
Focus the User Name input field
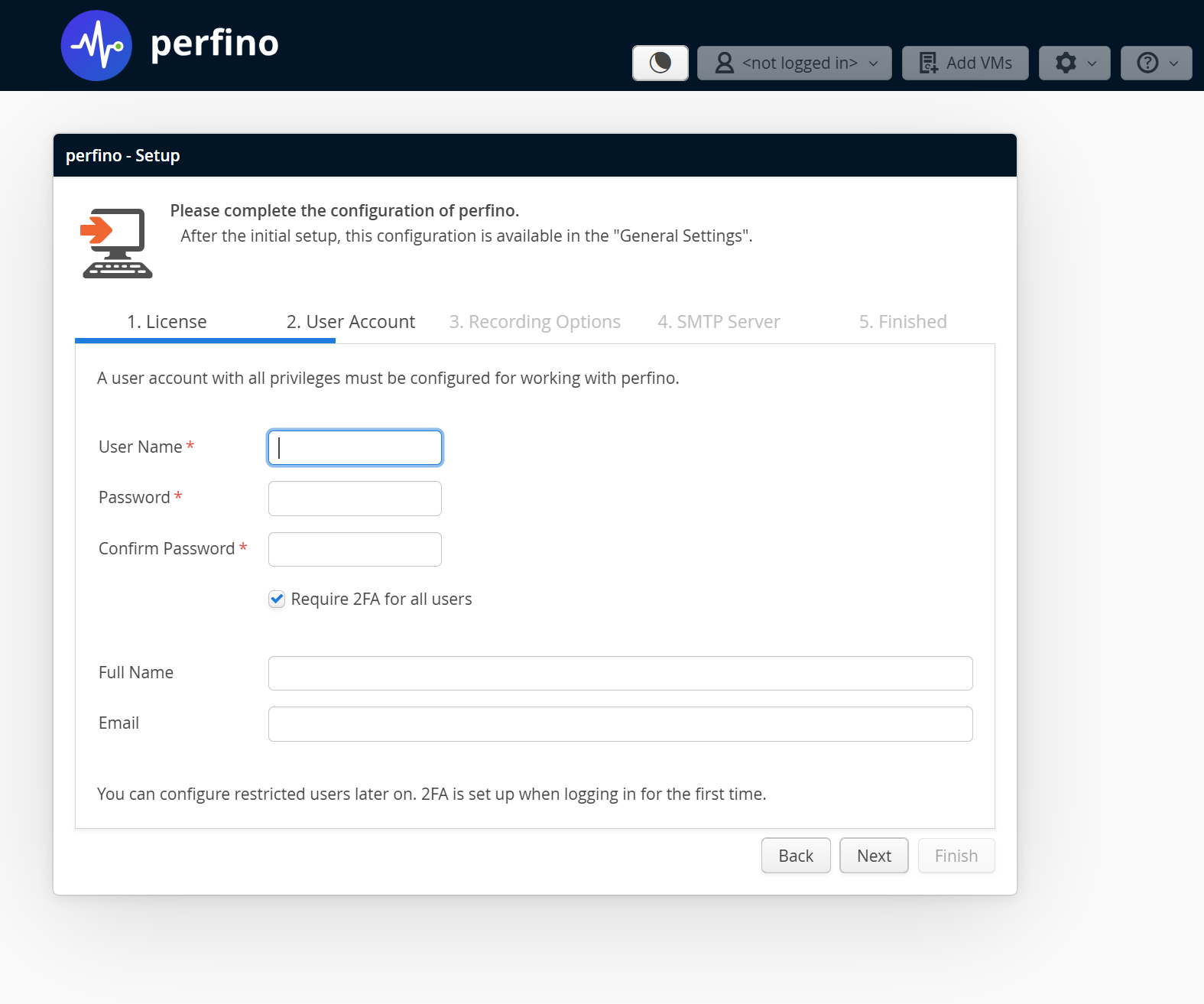[355, 448]
